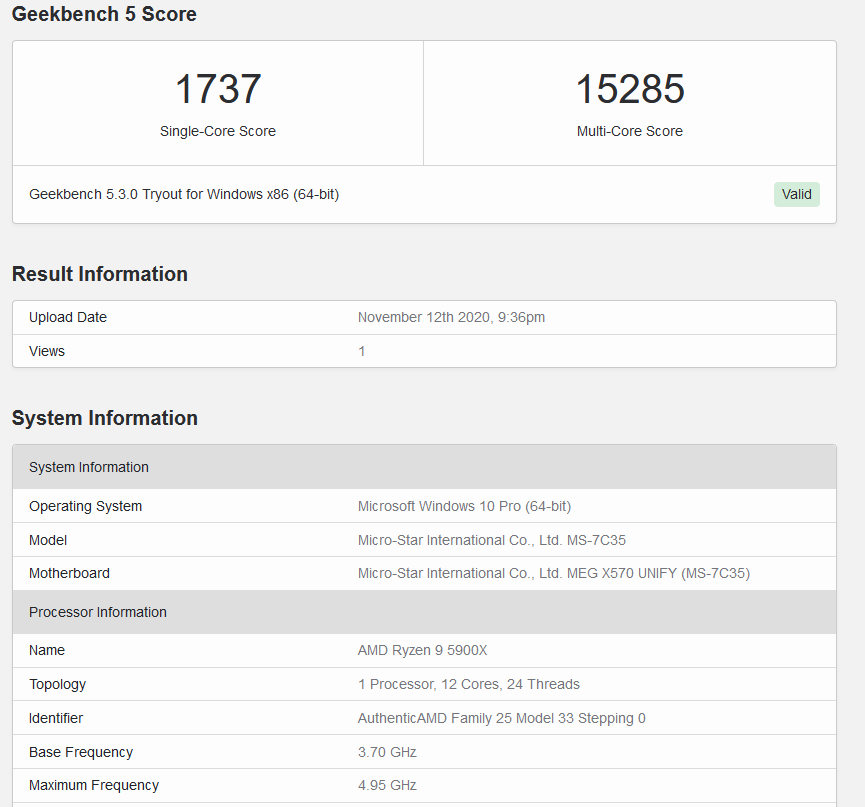Select the Single-Core Score label
The image size is (865, 807).
coord(218,131)
